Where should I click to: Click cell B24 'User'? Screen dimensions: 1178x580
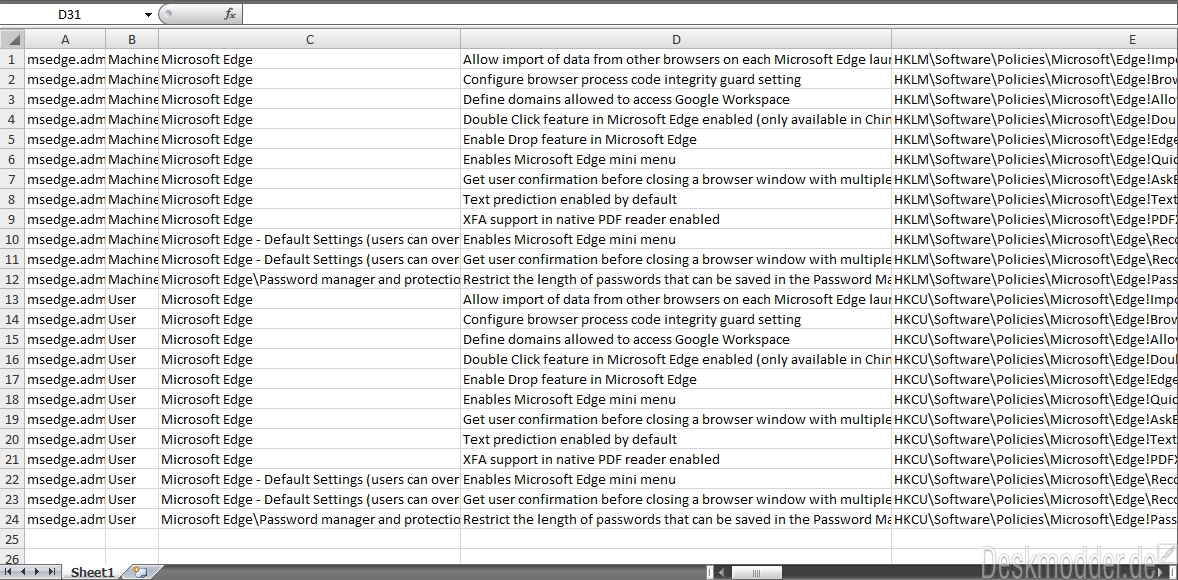132,519
